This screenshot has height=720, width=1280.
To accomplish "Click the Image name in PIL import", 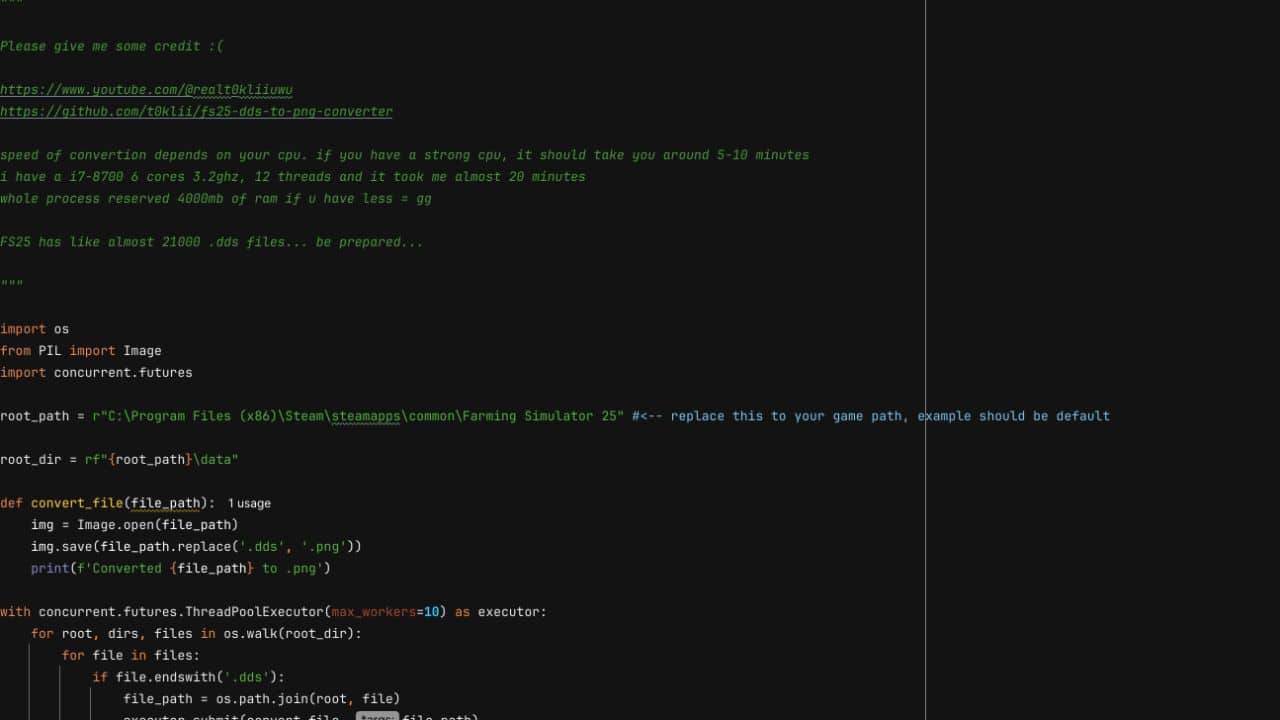I will (142, 351).
